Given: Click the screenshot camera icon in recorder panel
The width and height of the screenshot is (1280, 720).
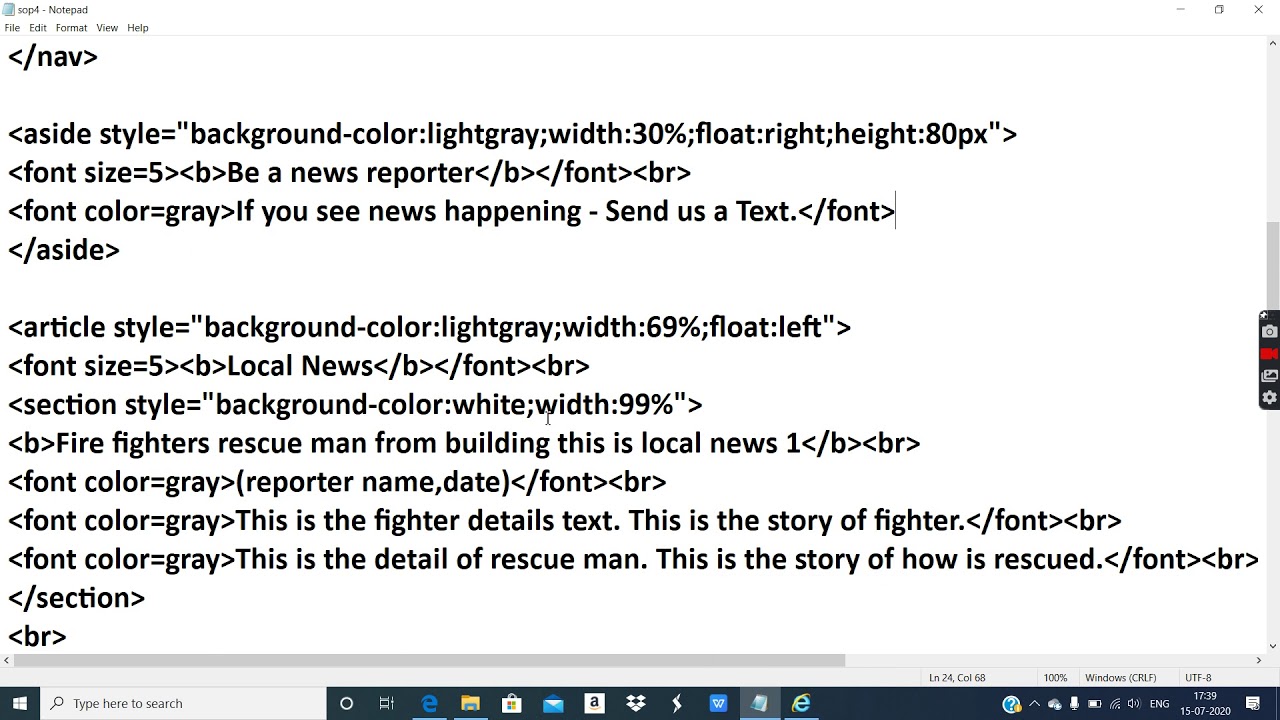Looking at the screenshot, I should 1270,332.
